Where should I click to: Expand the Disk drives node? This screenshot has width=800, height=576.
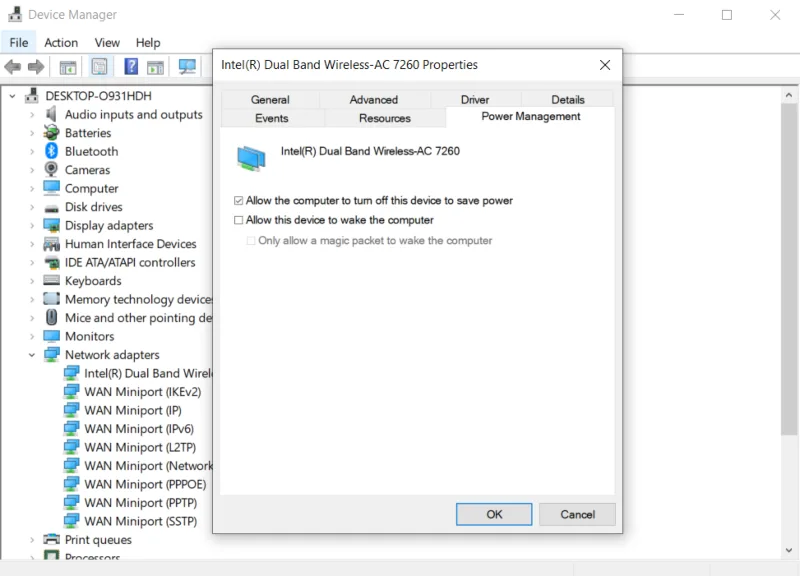click(x=32, y=207)
